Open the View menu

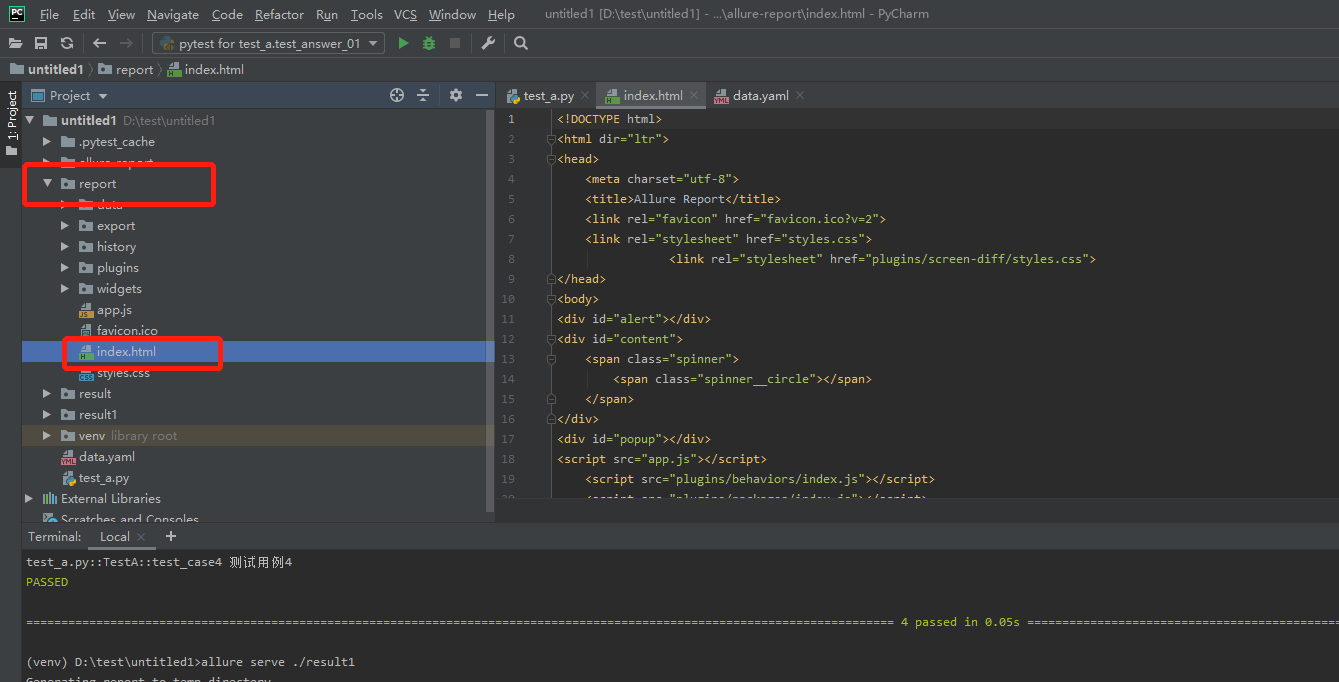pyautogui.click(x=121, y=15)
